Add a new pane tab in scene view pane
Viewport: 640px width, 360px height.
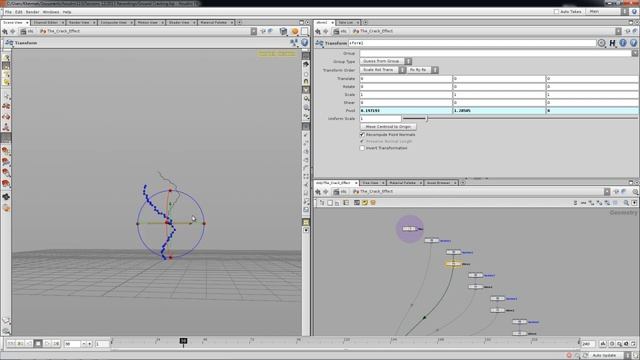coord(240,22)
